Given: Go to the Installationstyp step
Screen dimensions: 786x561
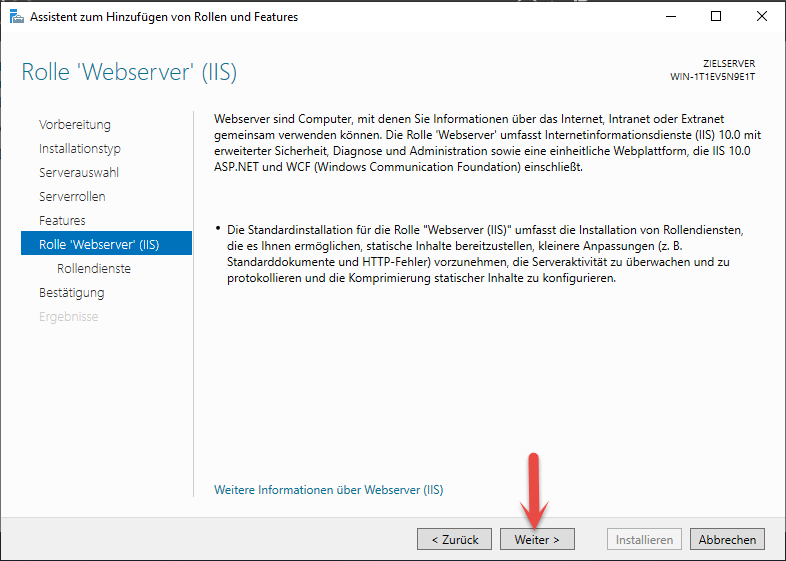Looking at the screenshot, I should point(80,149).
